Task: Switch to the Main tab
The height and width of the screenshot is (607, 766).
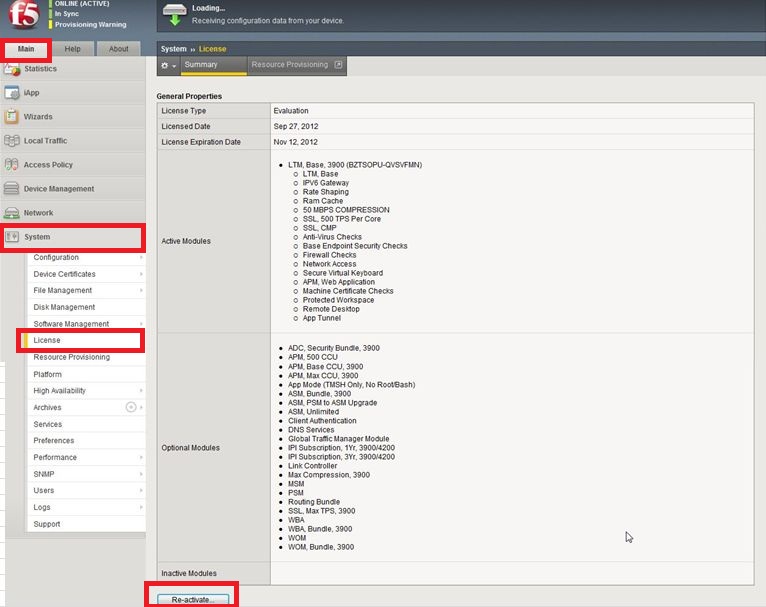Action: pos(26,49)
